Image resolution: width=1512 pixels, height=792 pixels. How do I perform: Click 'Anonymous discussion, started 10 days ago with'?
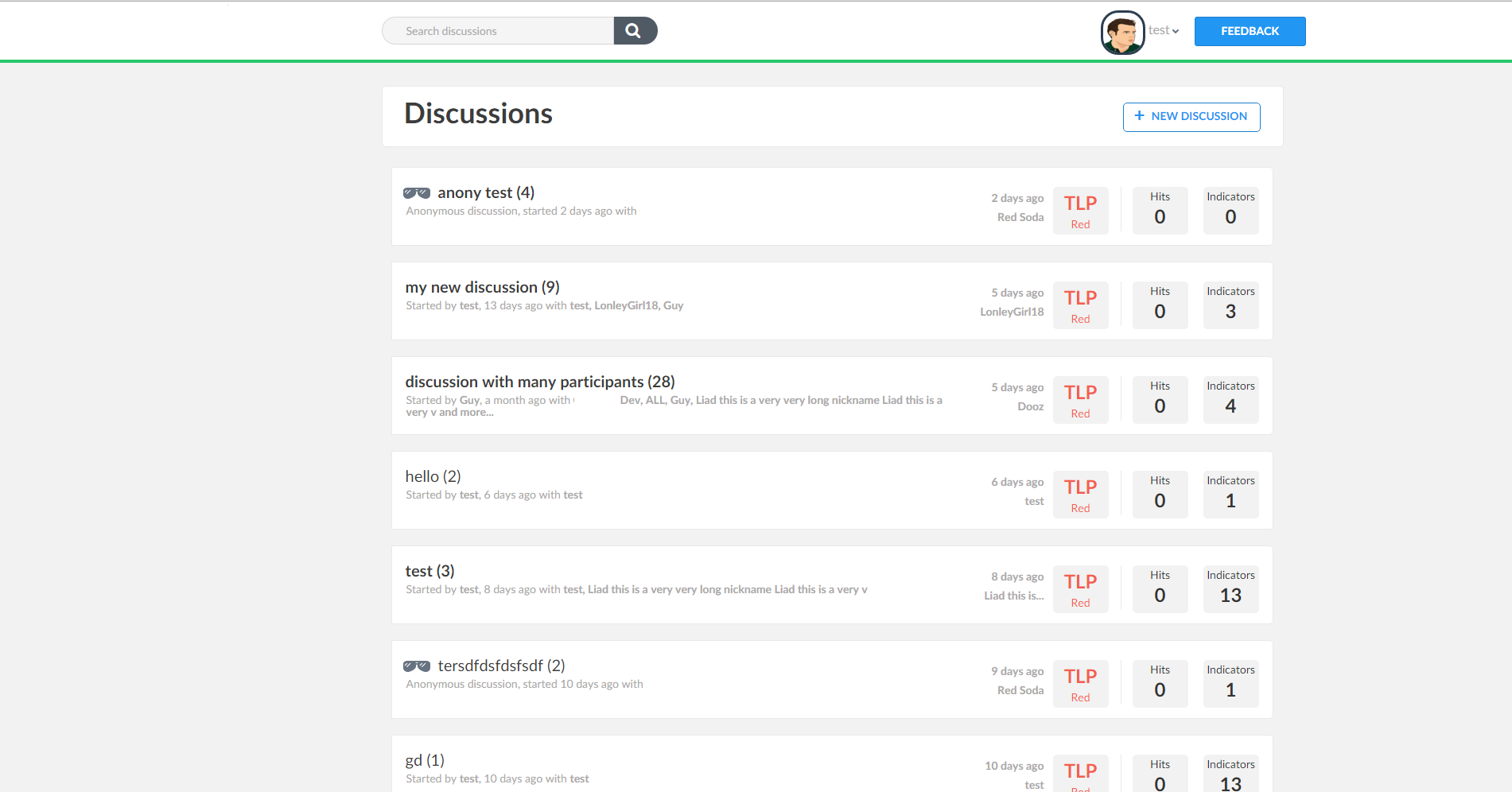click(524, 684)
